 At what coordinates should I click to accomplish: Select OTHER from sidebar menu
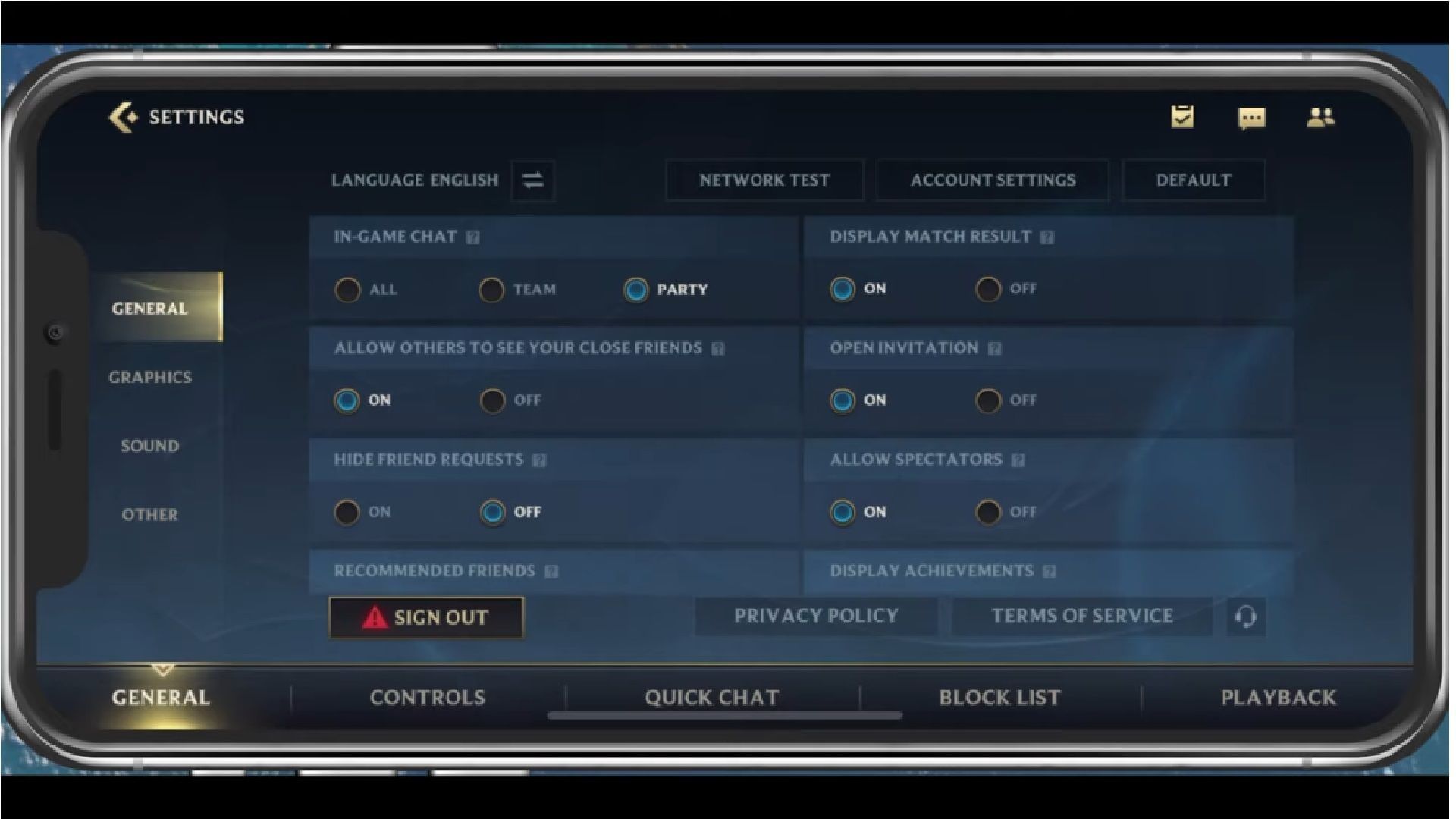(152, 514)
